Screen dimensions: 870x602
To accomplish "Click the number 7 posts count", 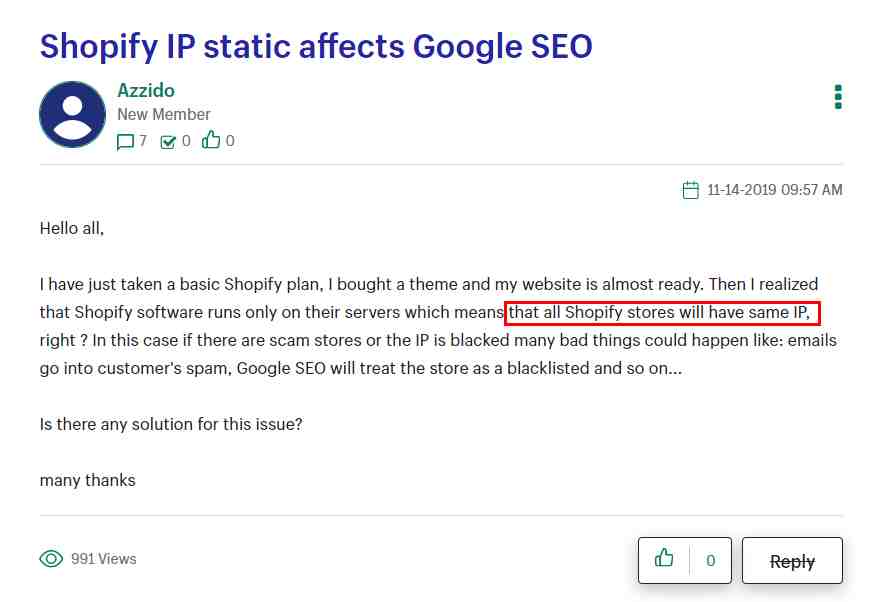I will tap(143, 141).
